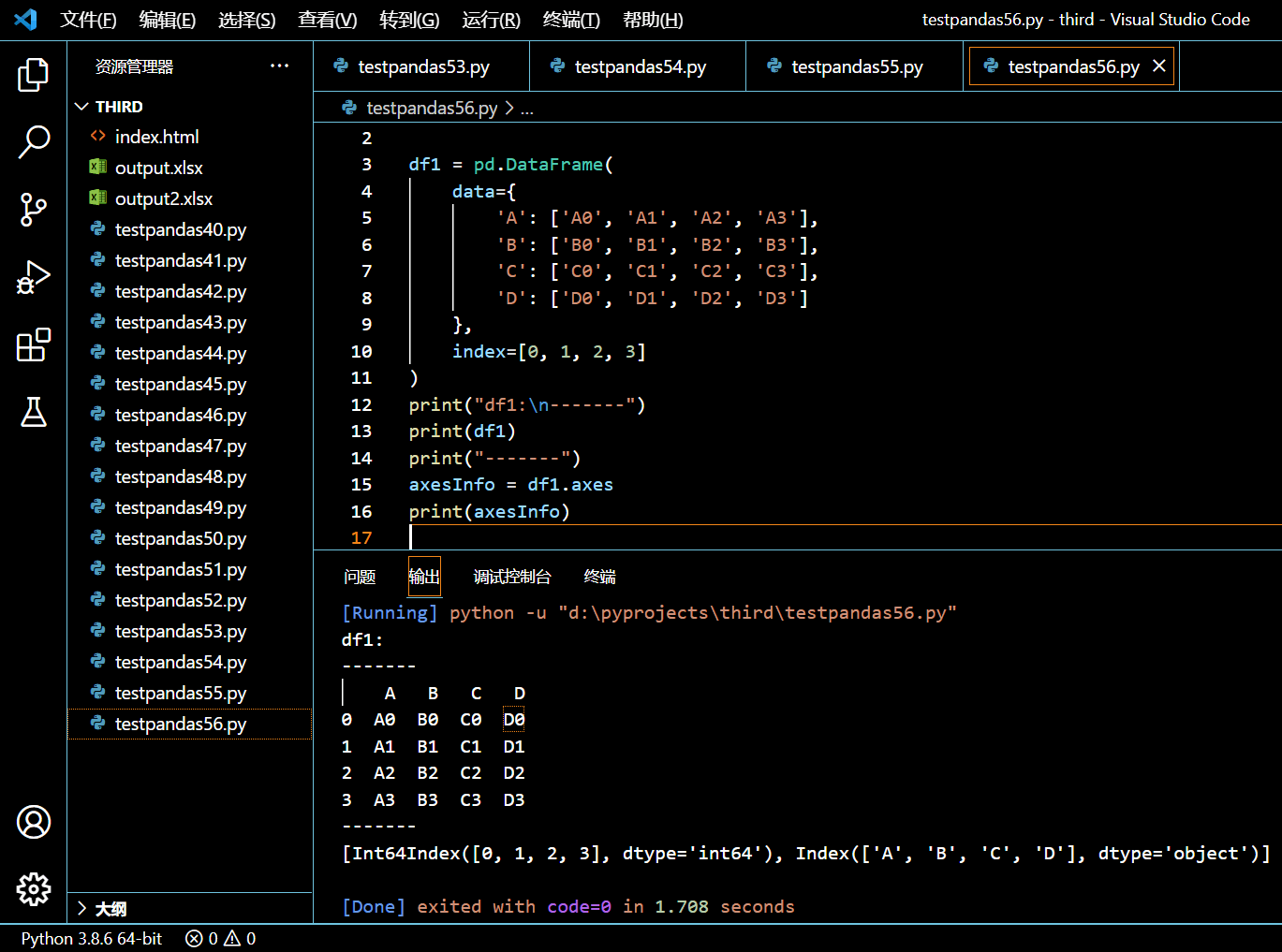Image resolution: width=1282 pixels, height=952 pixels.
Task: Open testpandas45.py in the explorer
Action: tap(190, 384)
